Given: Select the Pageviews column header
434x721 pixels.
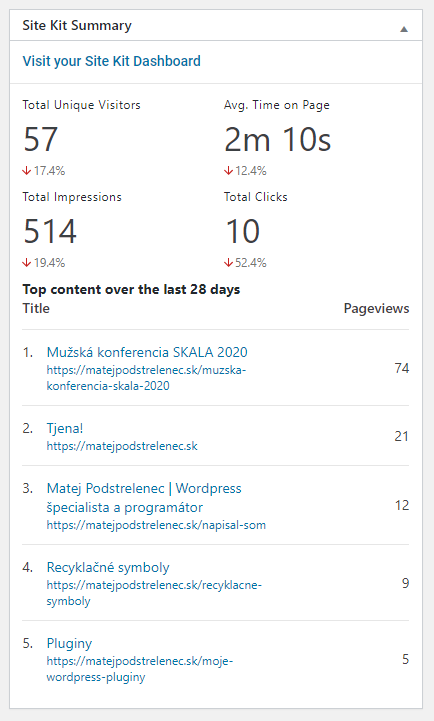Looking at the screenshot, I should click(x=377, y=309).
